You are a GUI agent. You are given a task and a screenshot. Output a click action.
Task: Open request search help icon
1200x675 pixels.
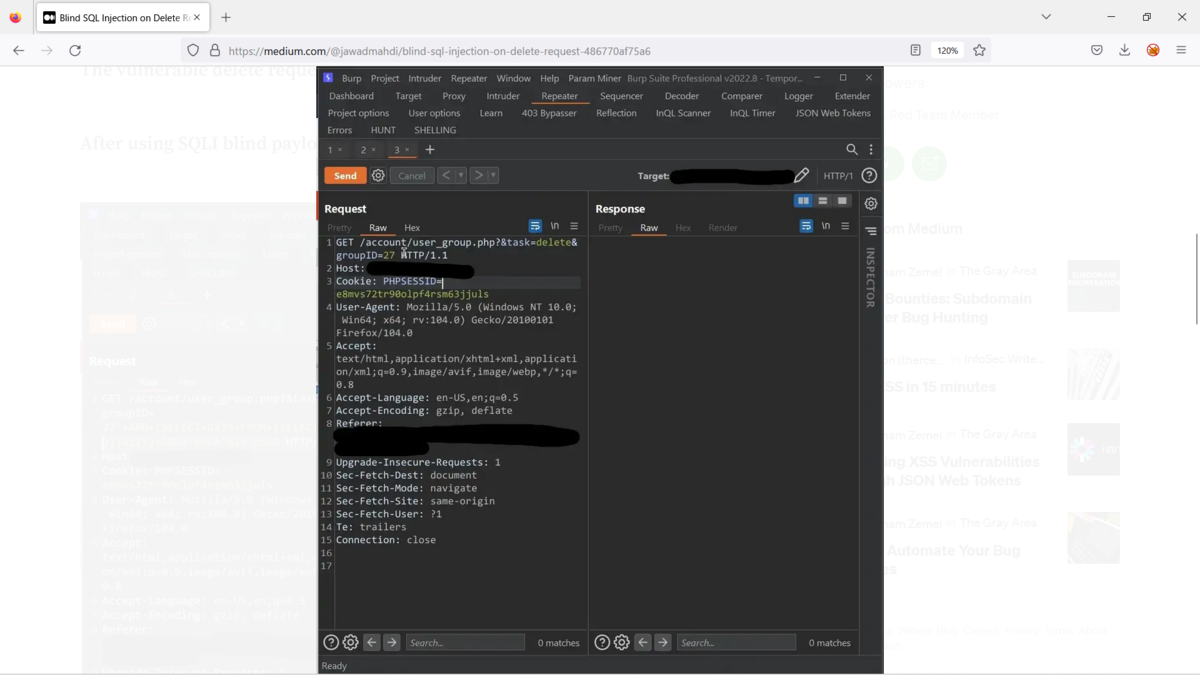point(331,642)
